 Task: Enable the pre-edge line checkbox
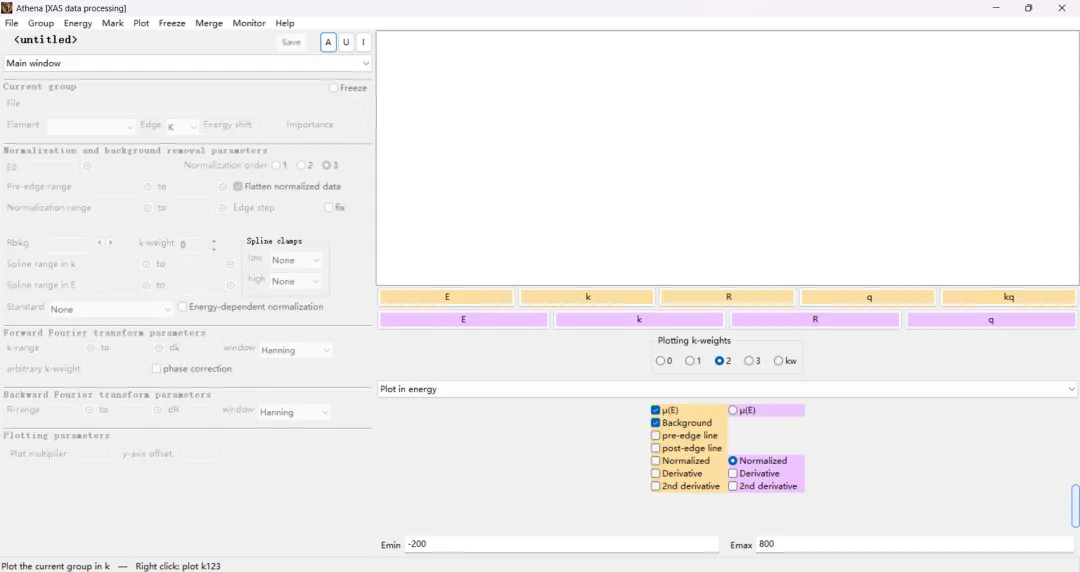pyautogui.click(x=655, y=436)
